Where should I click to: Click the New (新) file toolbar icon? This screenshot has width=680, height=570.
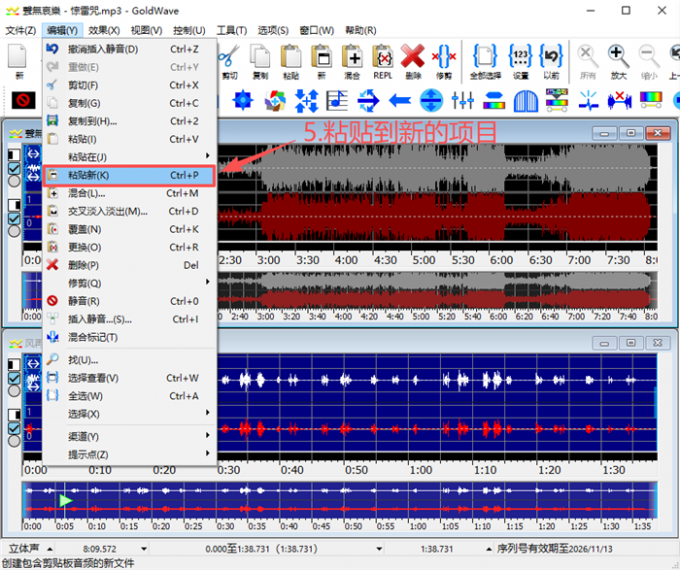pyautogui.click(x=19, y=57)
